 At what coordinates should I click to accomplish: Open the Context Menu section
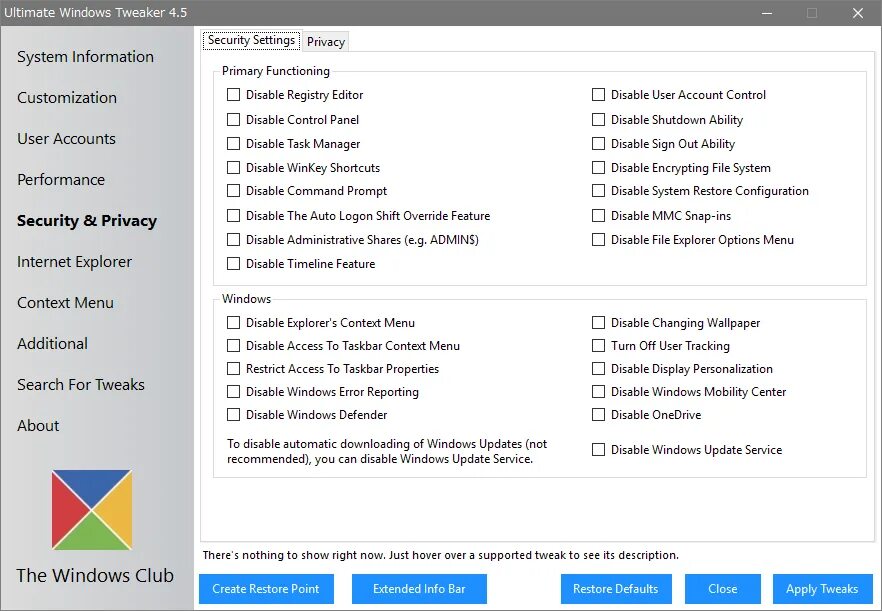[65, 303]
